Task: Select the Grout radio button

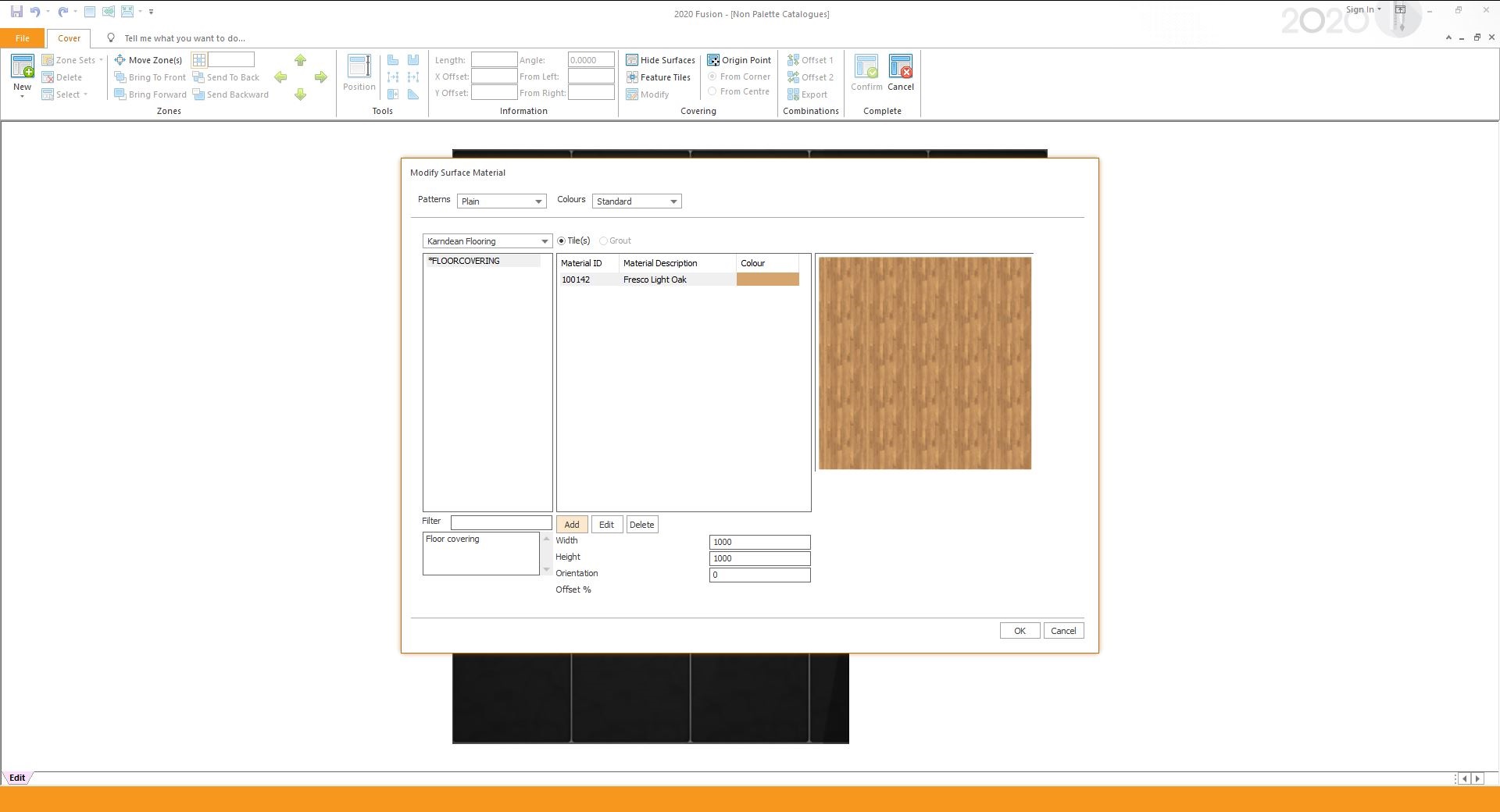Action: tap(603, 240)
